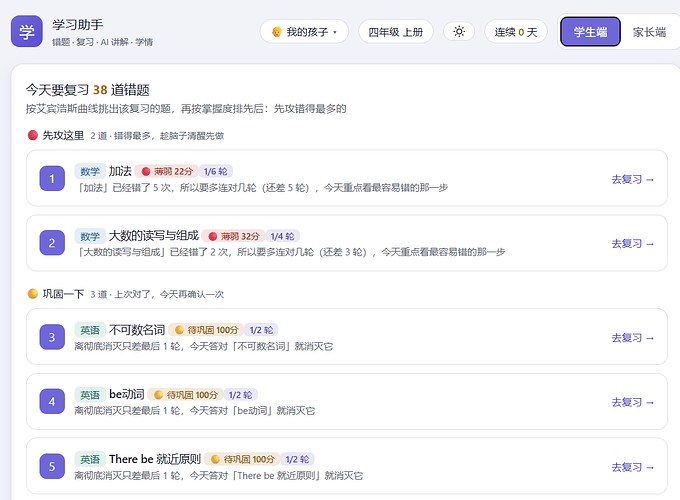The image size is (680, 500).
Task: Click 1/2 轮 badge on be动词
Action: 240,395
